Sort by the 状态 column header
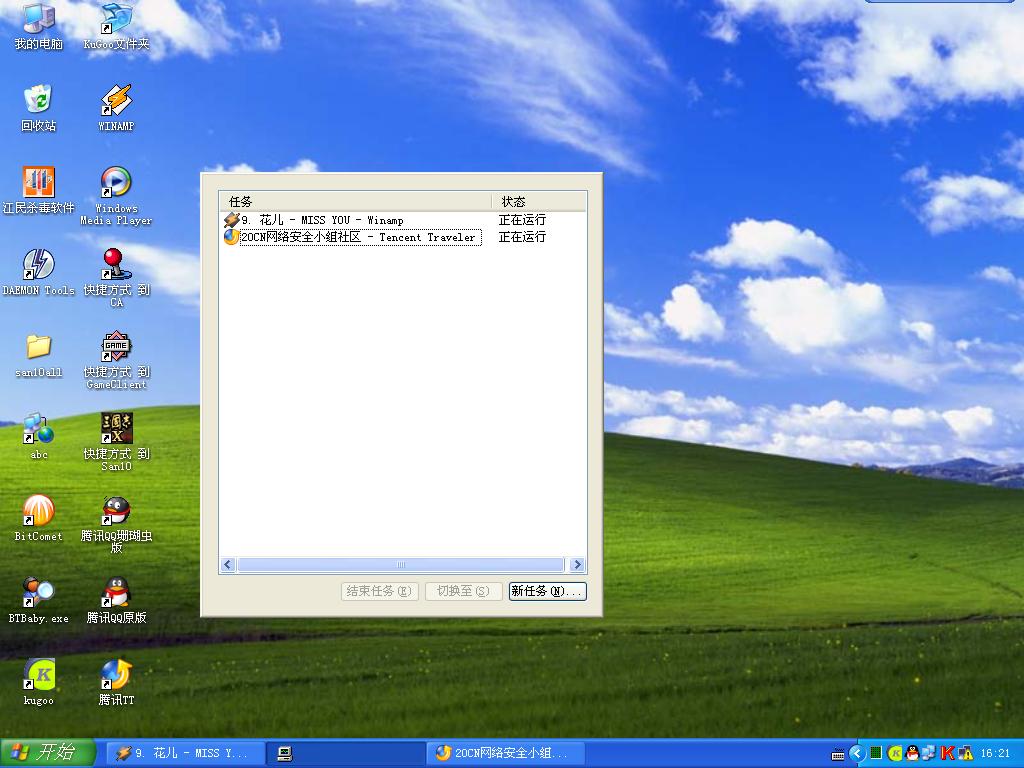The height and width of the screenshot is (768, 1024). 538,201
